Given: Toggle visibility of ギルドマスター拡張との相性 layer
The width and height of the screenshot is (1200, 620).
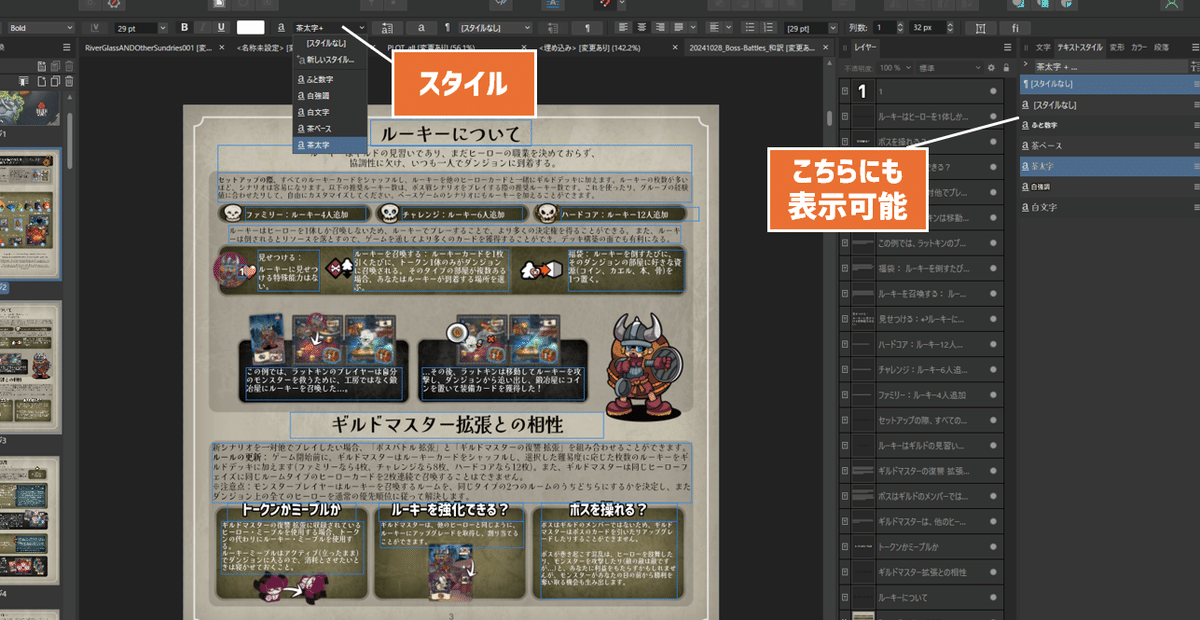Looking at the screenshot, I should tap(993, 571).
